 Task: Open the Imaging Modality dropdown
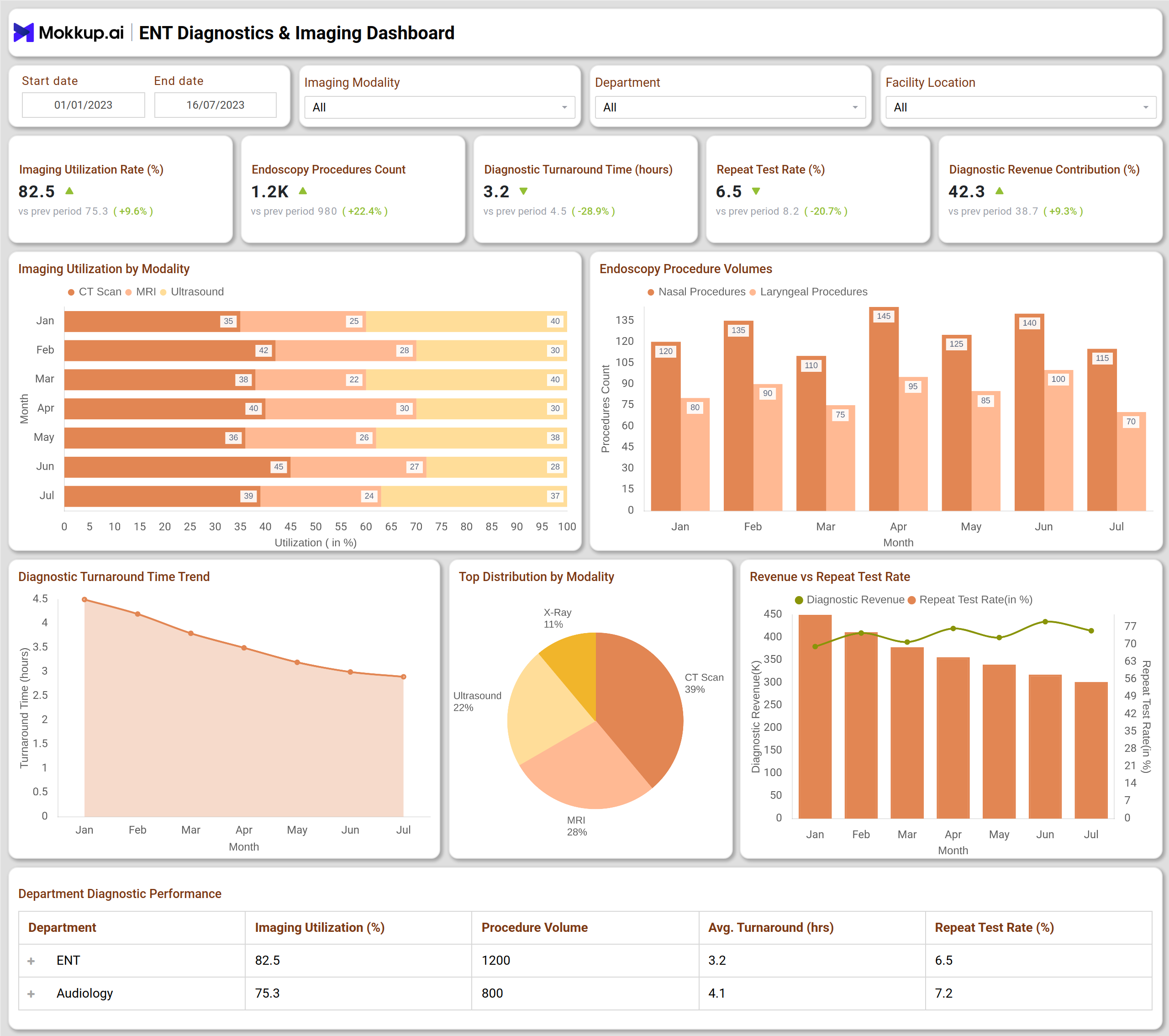[439, 107]
